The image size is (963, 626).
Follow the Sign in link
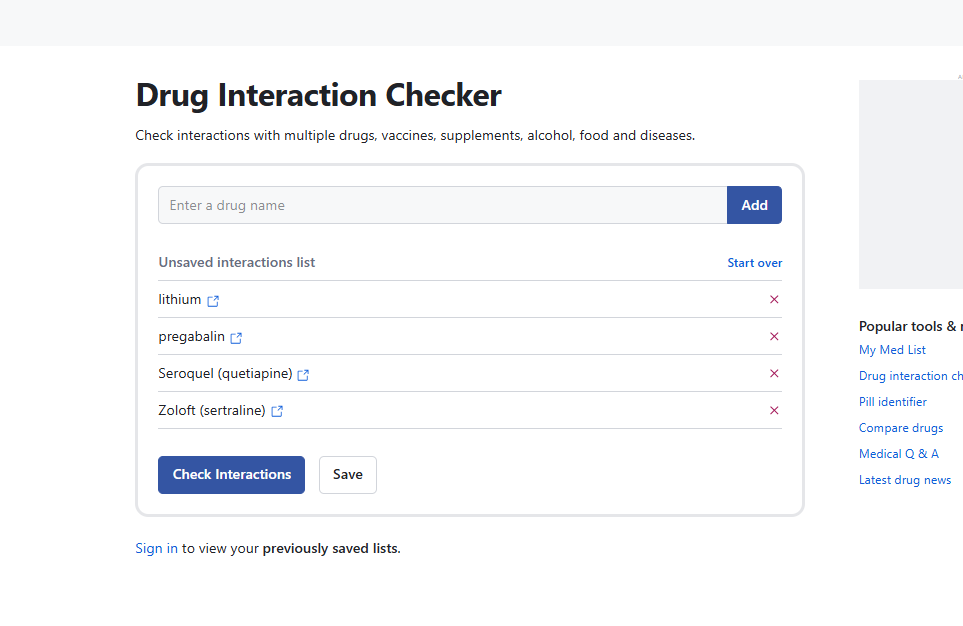pyautogui.click(x=157, y=549)
